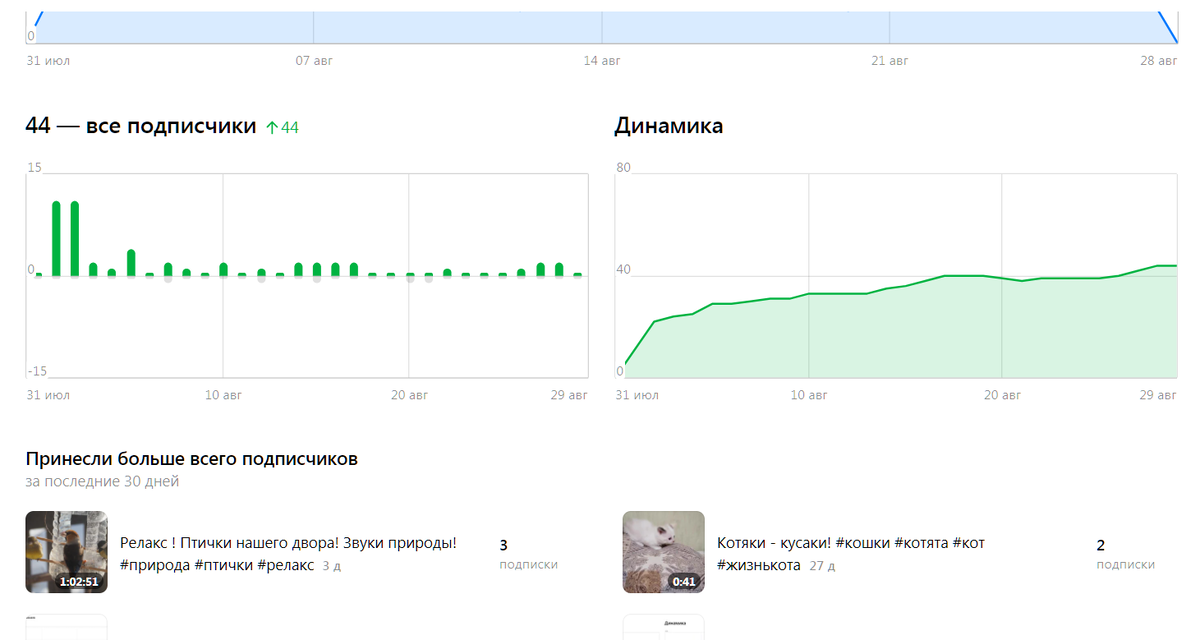Click the "27 д" age label of kittens video
Screen dimensions: 1200x640
tap(822, 566)
